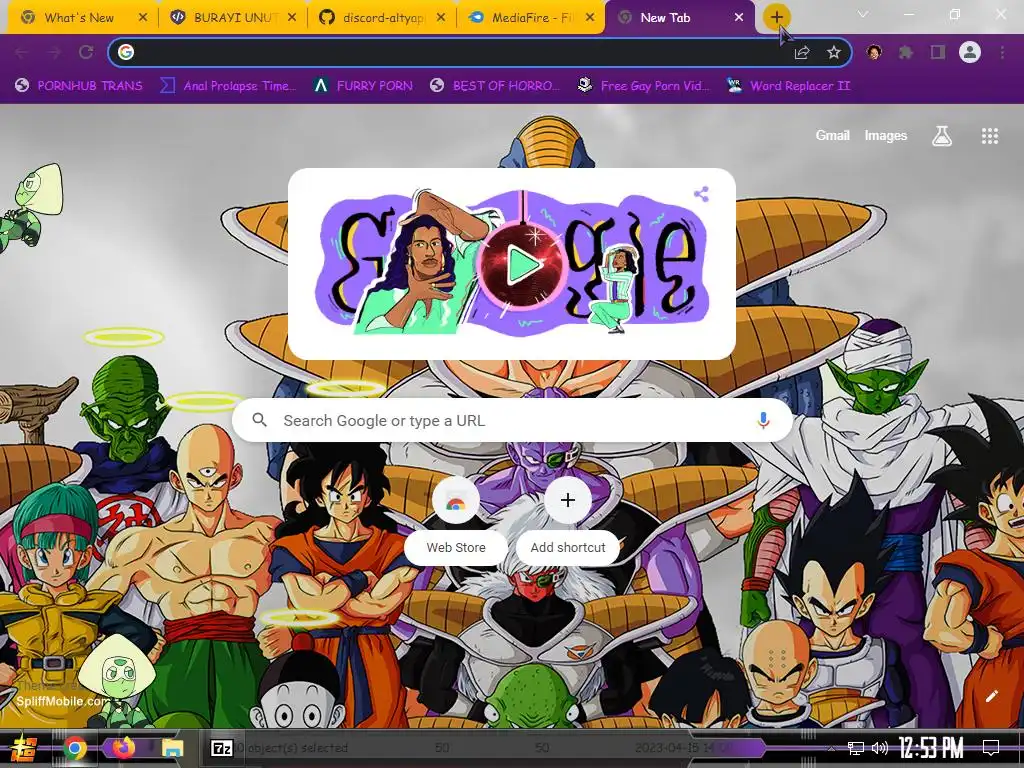1024x768 pixels.
Task: Open the Windows Start button
Action: click(24, 748)
